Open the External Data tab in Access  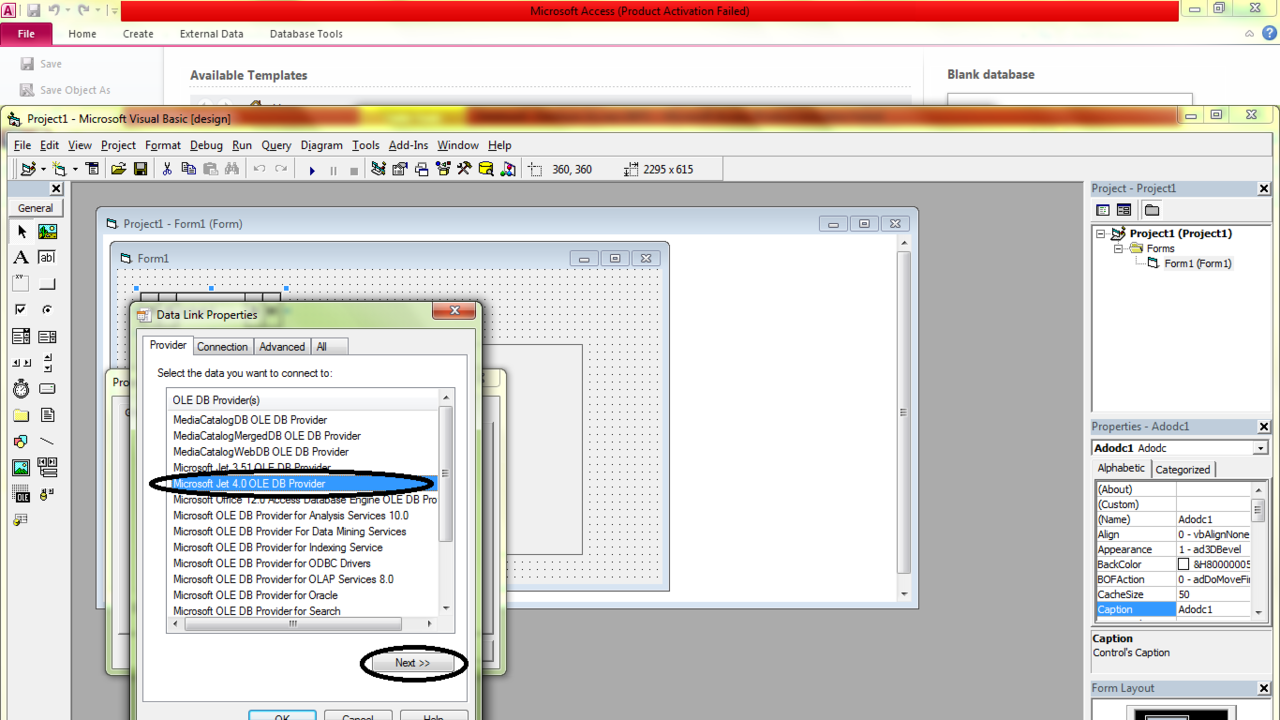pyautogui.click(x=211, y=33)
